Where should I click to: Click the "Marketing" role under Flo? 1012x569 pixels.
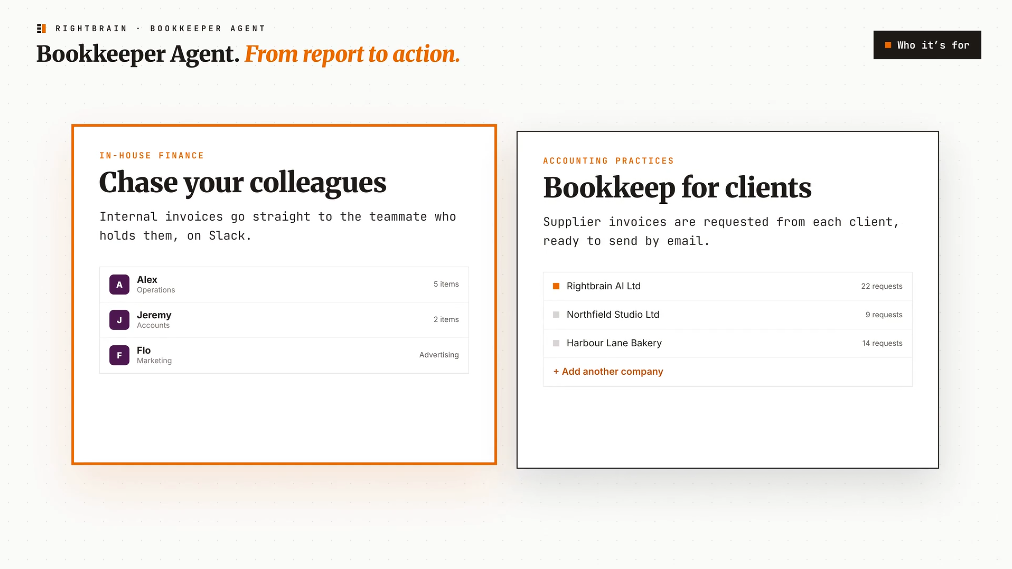tap(154, 361)
